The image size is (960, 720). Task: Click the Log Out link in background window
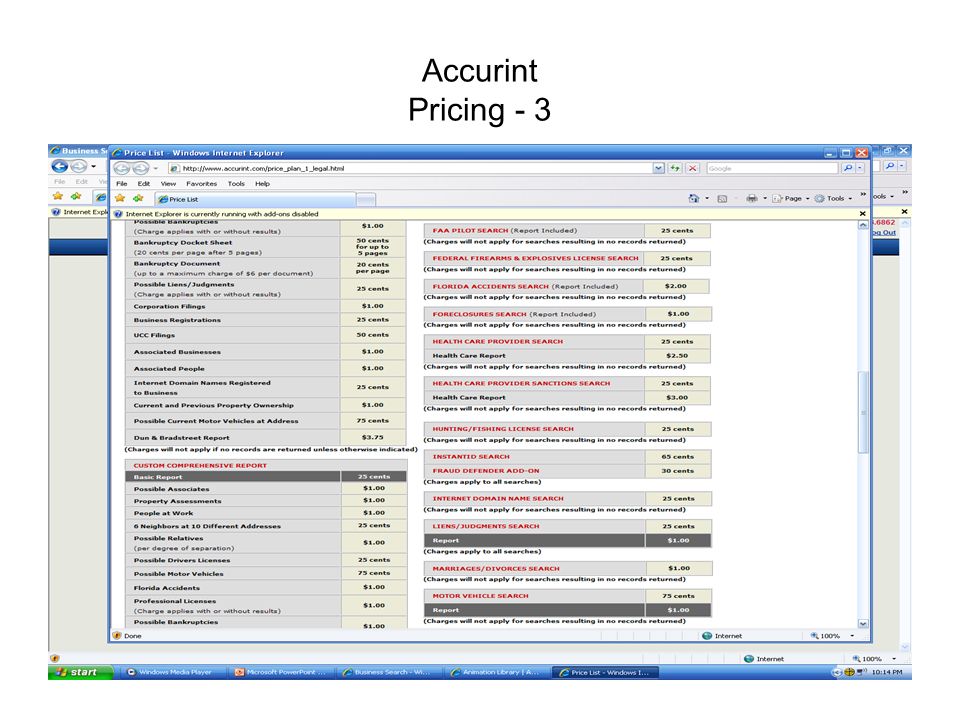(x=884, y=233)
